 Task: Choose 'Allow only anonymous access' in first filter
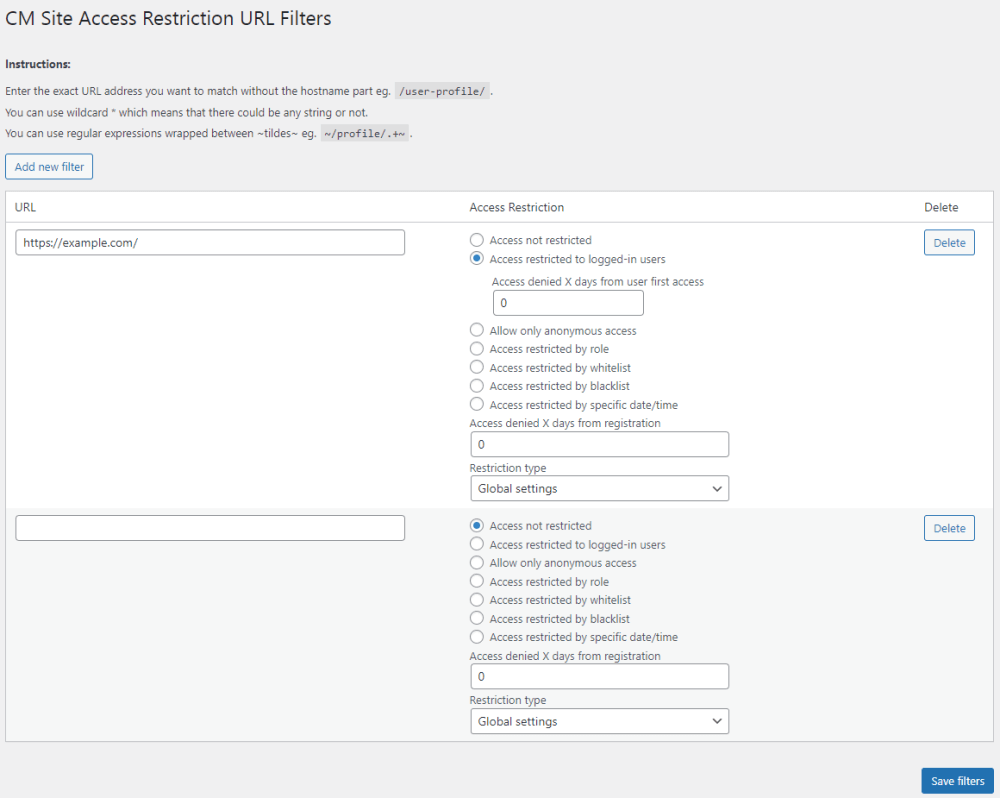(477, 331)
